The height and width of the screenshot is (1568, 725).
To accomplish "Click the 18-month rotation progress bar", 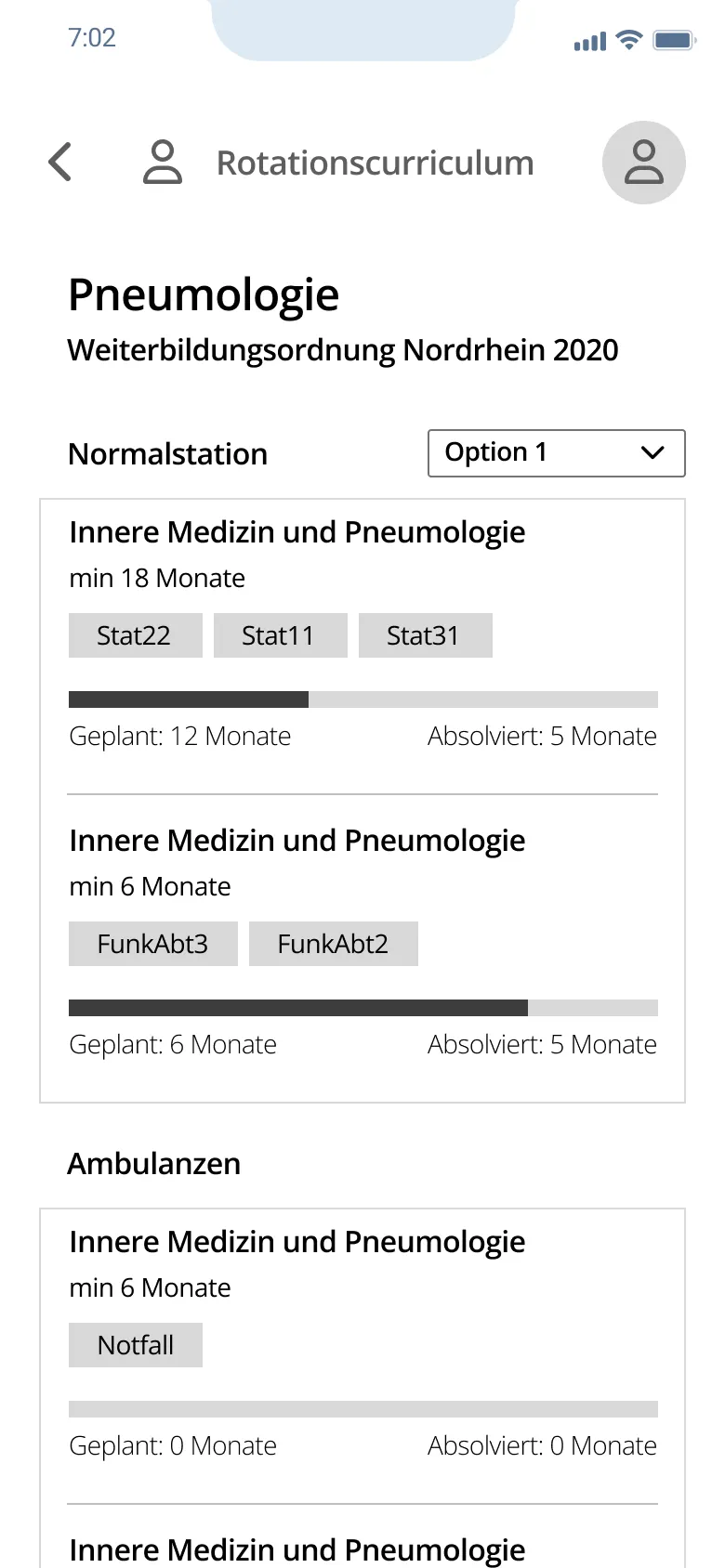I will (362, 699).
